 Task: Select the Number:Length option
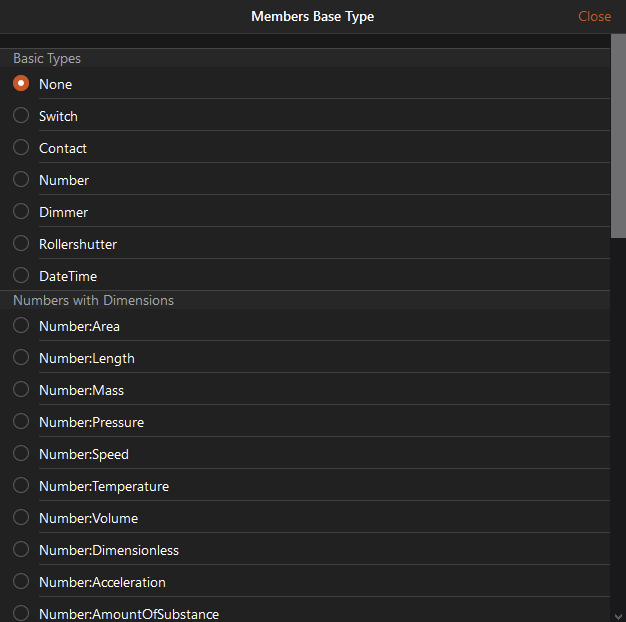tap(21, 358)
